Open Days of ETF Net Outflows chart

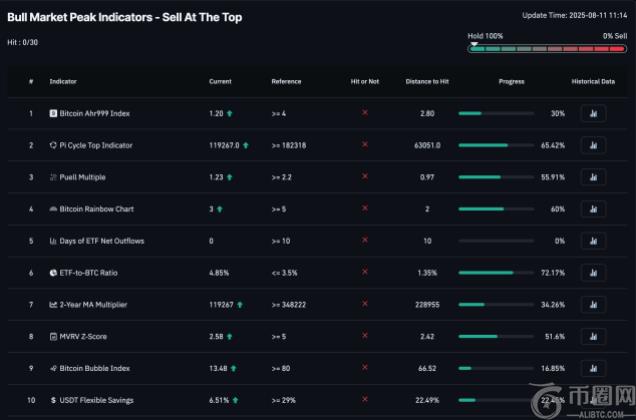tap(593, 241)
